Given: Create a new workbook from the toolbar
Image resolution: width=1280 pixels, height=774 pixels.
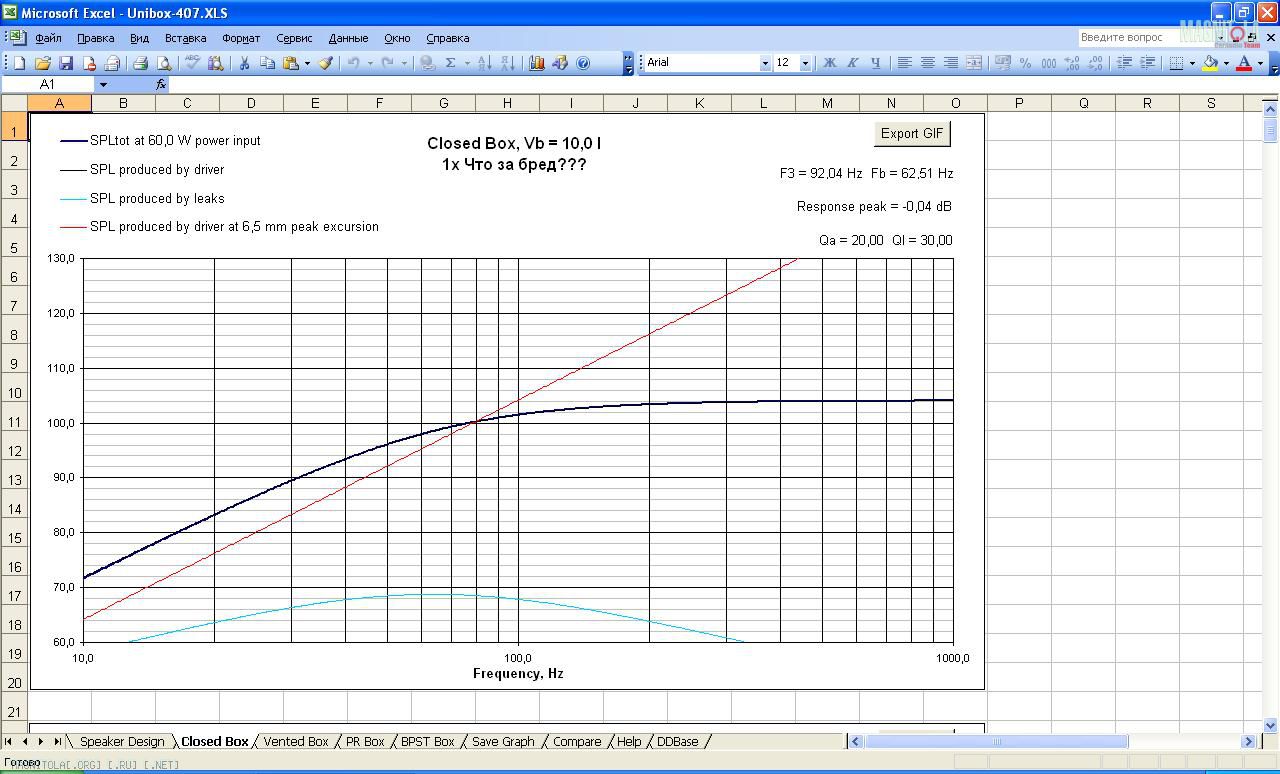Looking at the screenshot, I should (19, 63).
